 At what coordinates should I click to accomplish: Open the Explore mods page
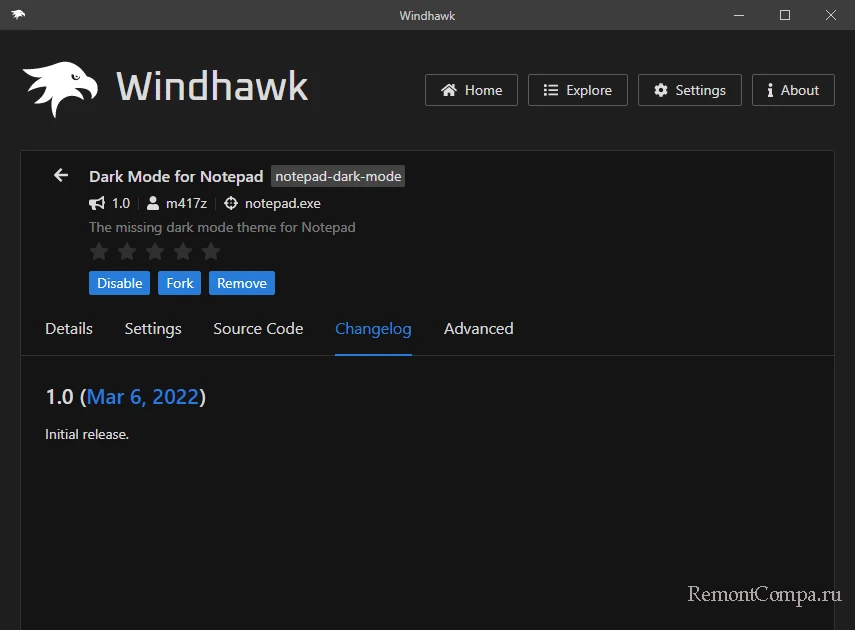click(x=577, y=90)
